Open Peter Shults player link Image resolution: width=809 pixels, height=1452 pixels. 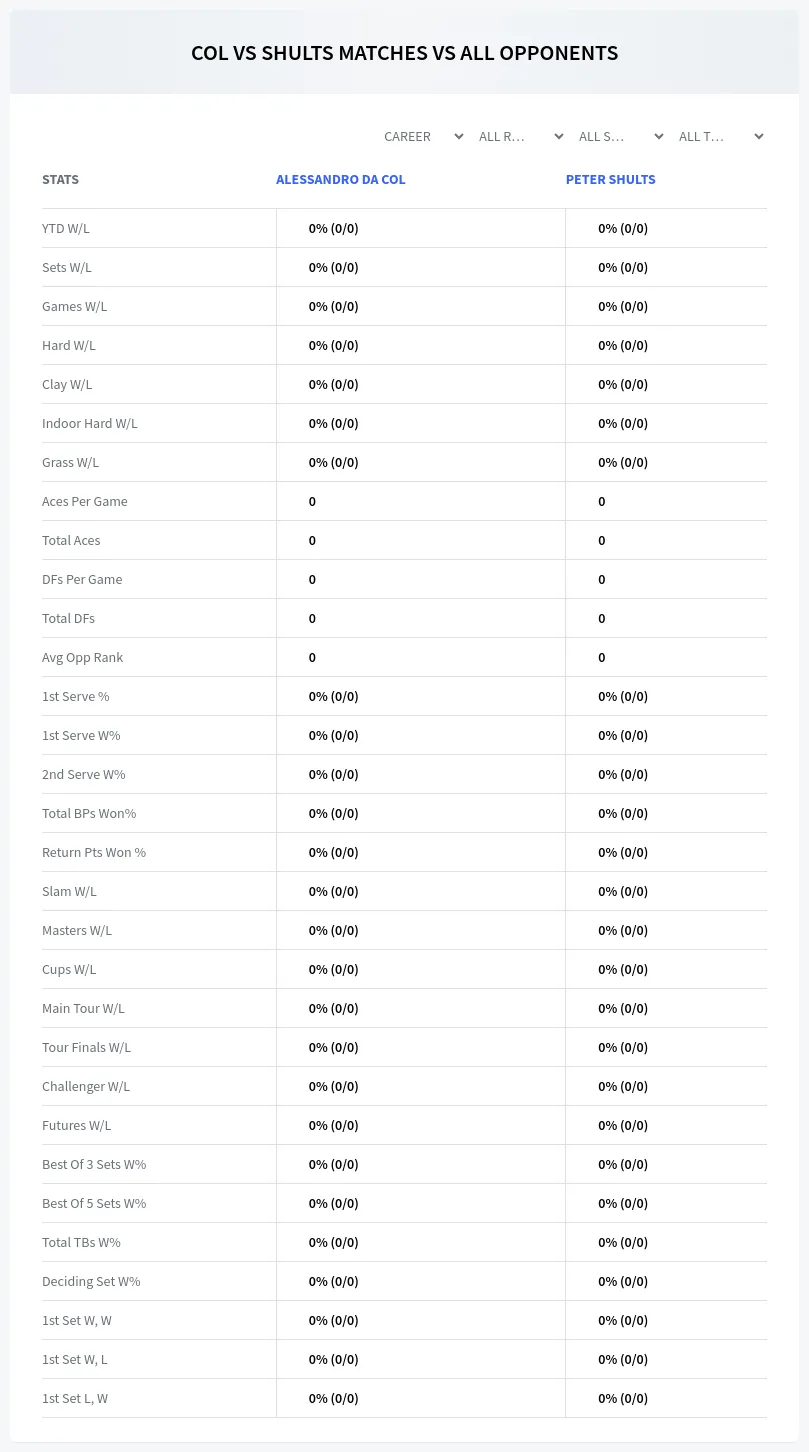tap(611, 180)
